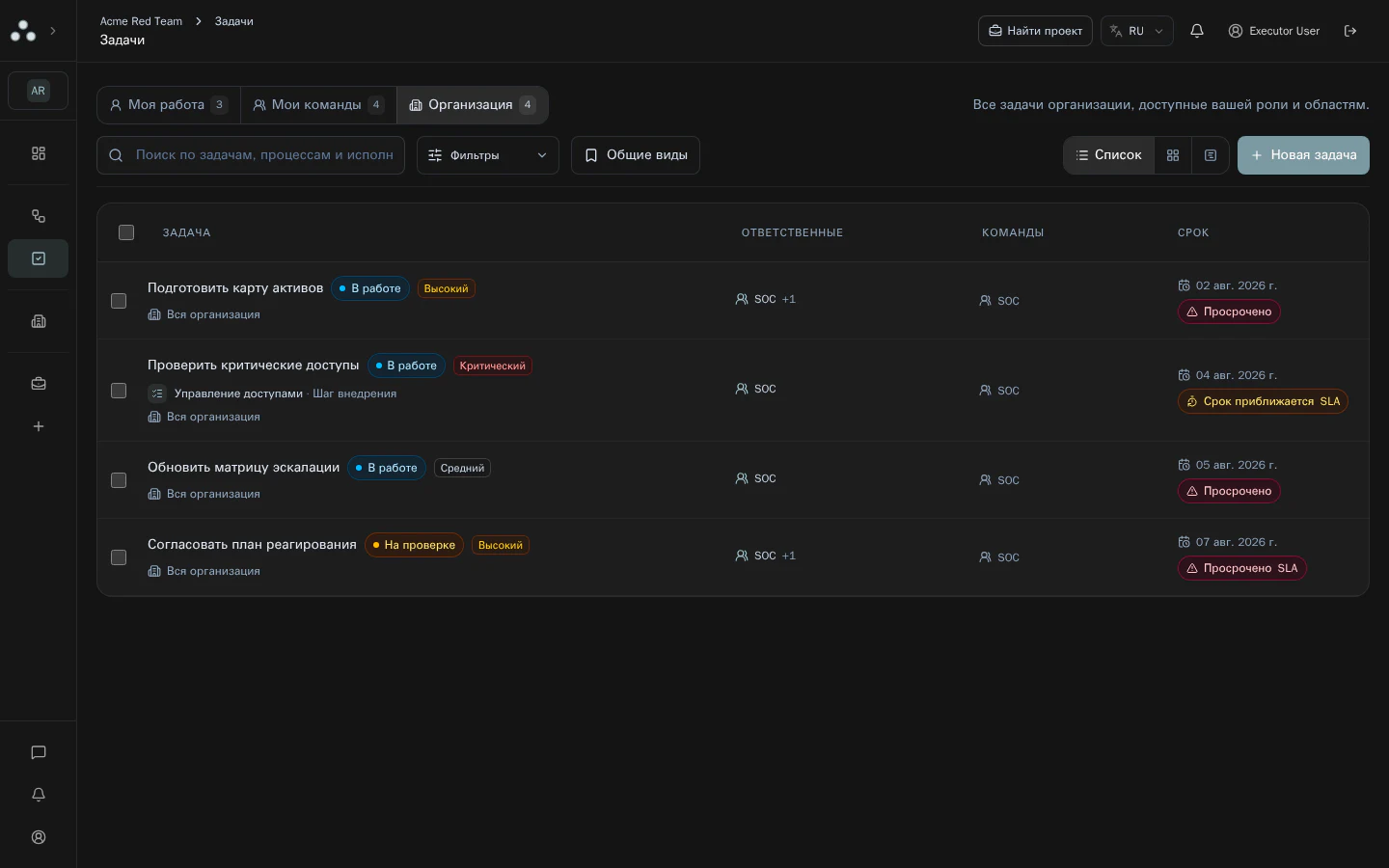The width and height of the screenshot is (1389, 868).
Task: Open the dashboard grid icon in sidebar
Action: [39, 153]
